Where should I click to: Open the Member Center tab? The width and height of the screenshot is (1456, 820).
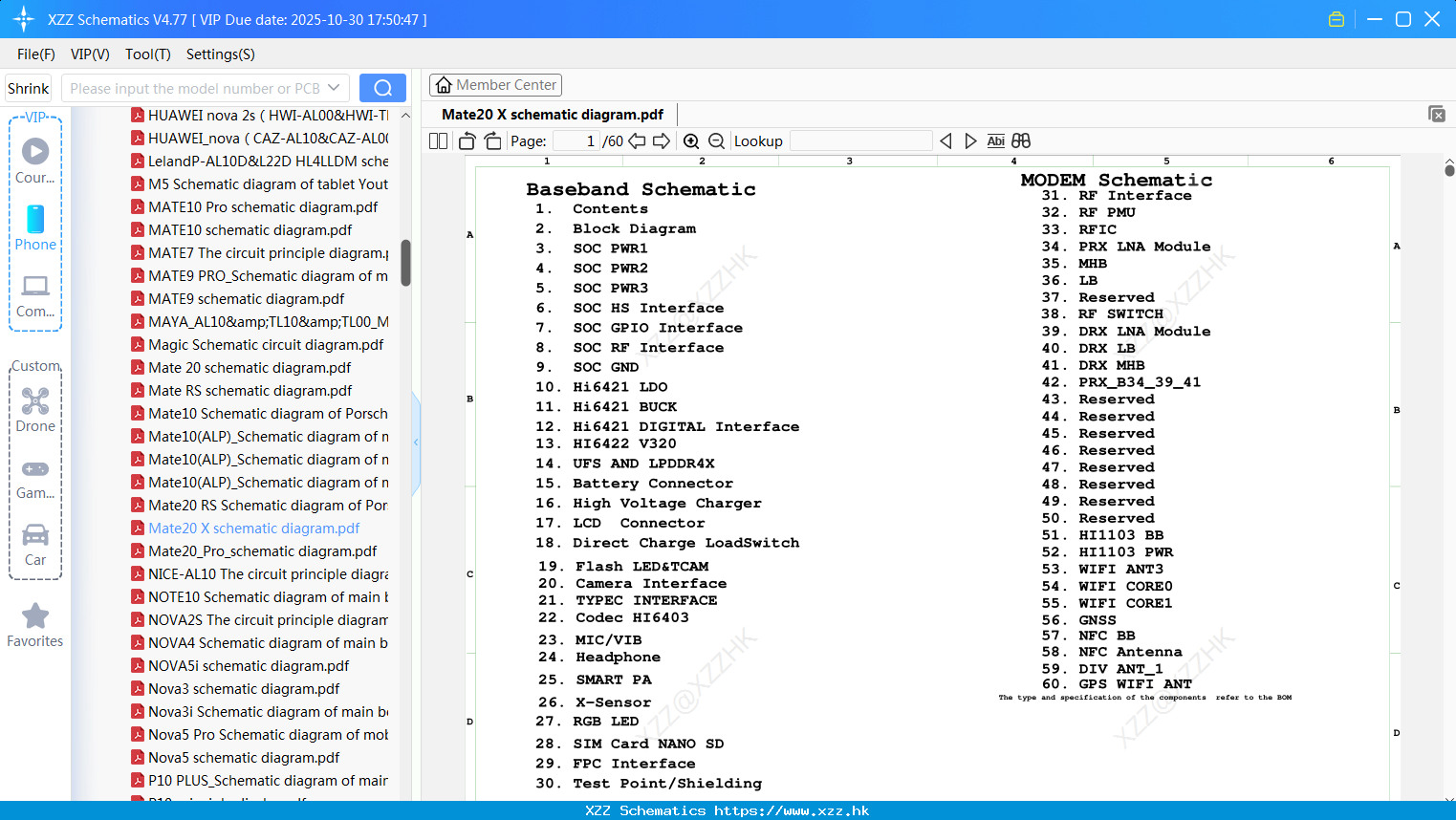(x=495, y=85)
